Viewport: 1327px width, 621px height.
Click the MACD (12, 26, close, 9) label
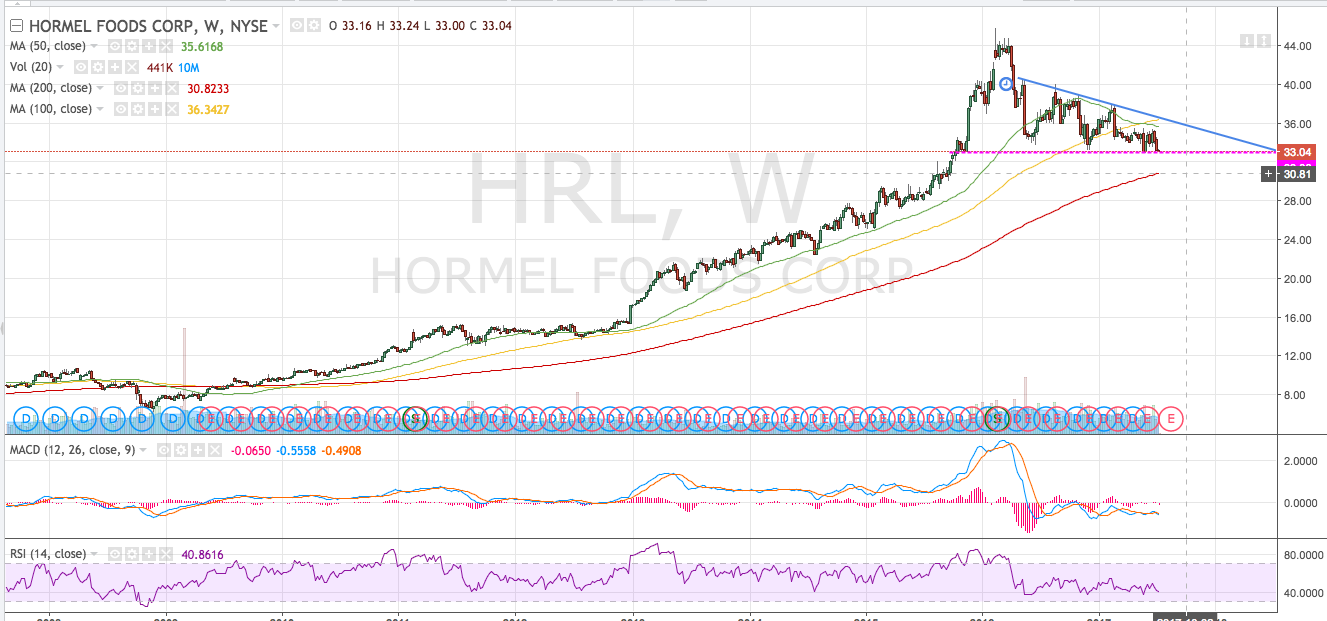pyautogui.click(x=73, y=451)
